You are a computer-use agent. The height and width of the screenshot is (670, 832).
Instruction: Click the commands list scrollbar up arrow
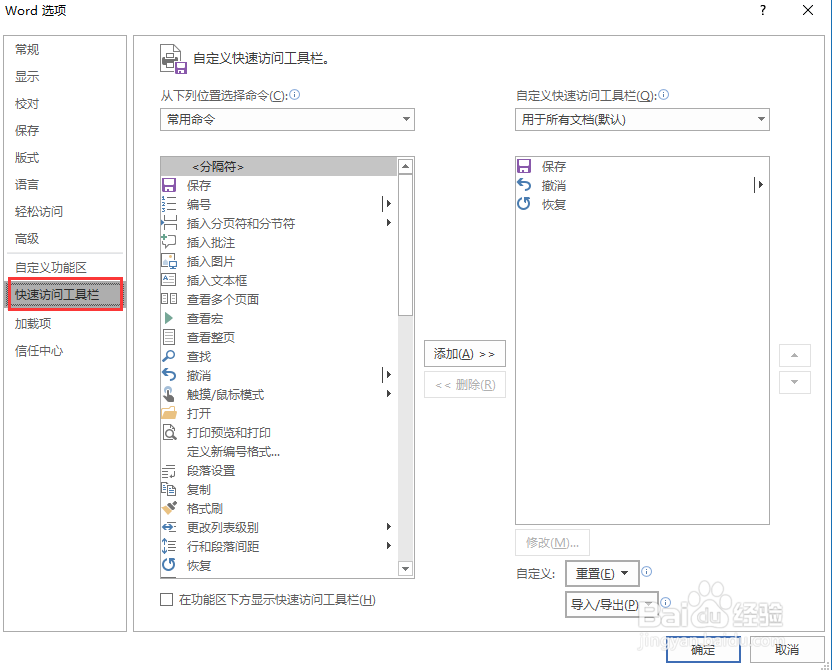tap(405, 167)
